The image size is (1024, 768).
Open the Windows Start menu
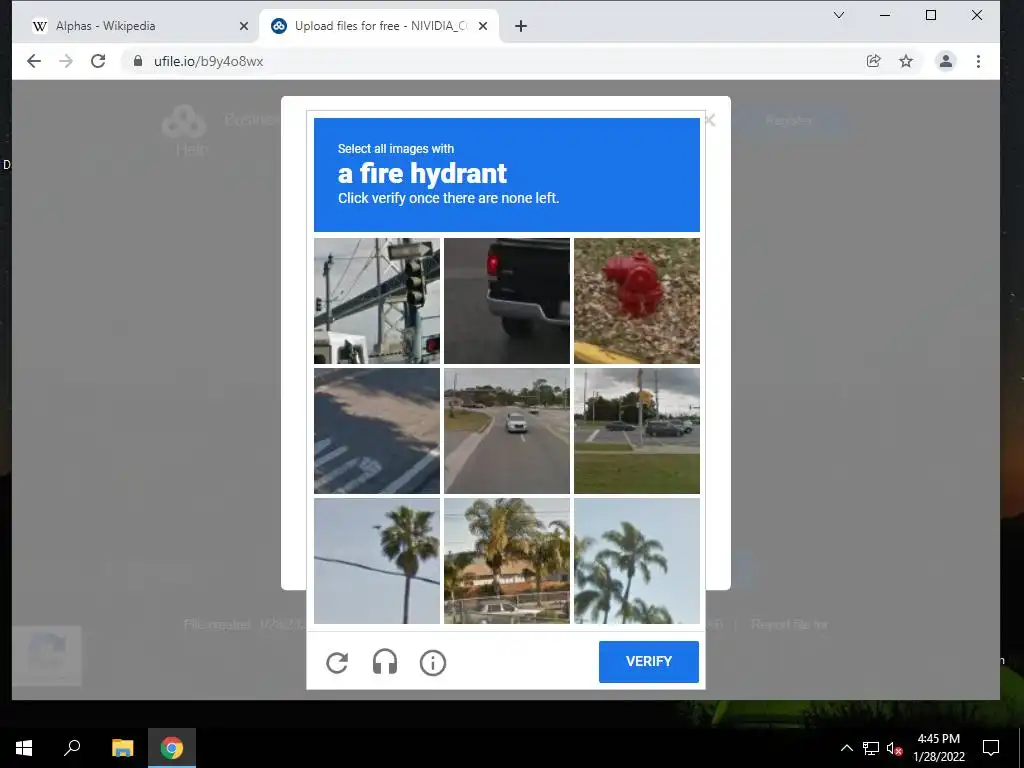coord(24,748)
